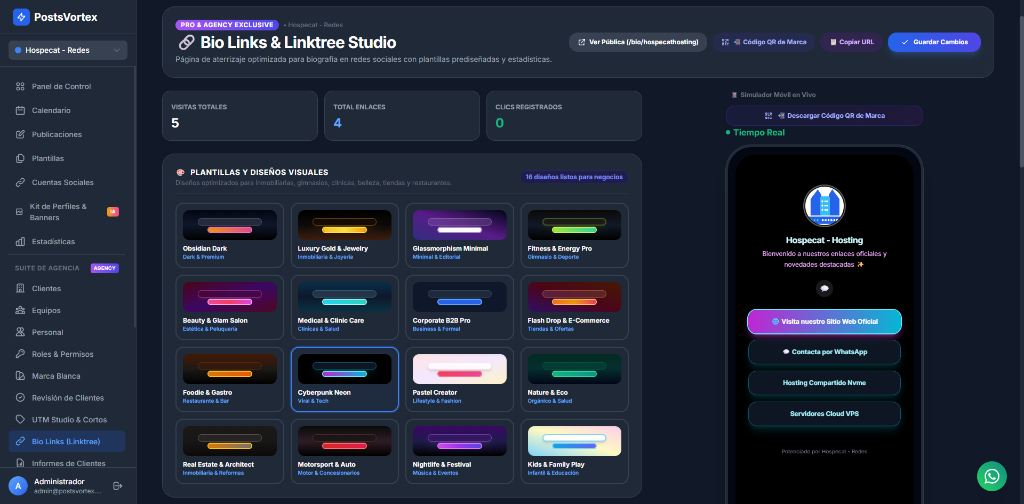Click Contacta por WhatsApp preview link
The image size is (1024, 504).
(x=824, y=352)
